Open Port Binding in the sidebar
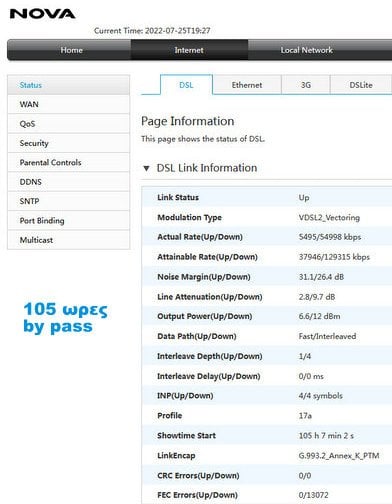The image size is (392, 504). click(68, 220)
